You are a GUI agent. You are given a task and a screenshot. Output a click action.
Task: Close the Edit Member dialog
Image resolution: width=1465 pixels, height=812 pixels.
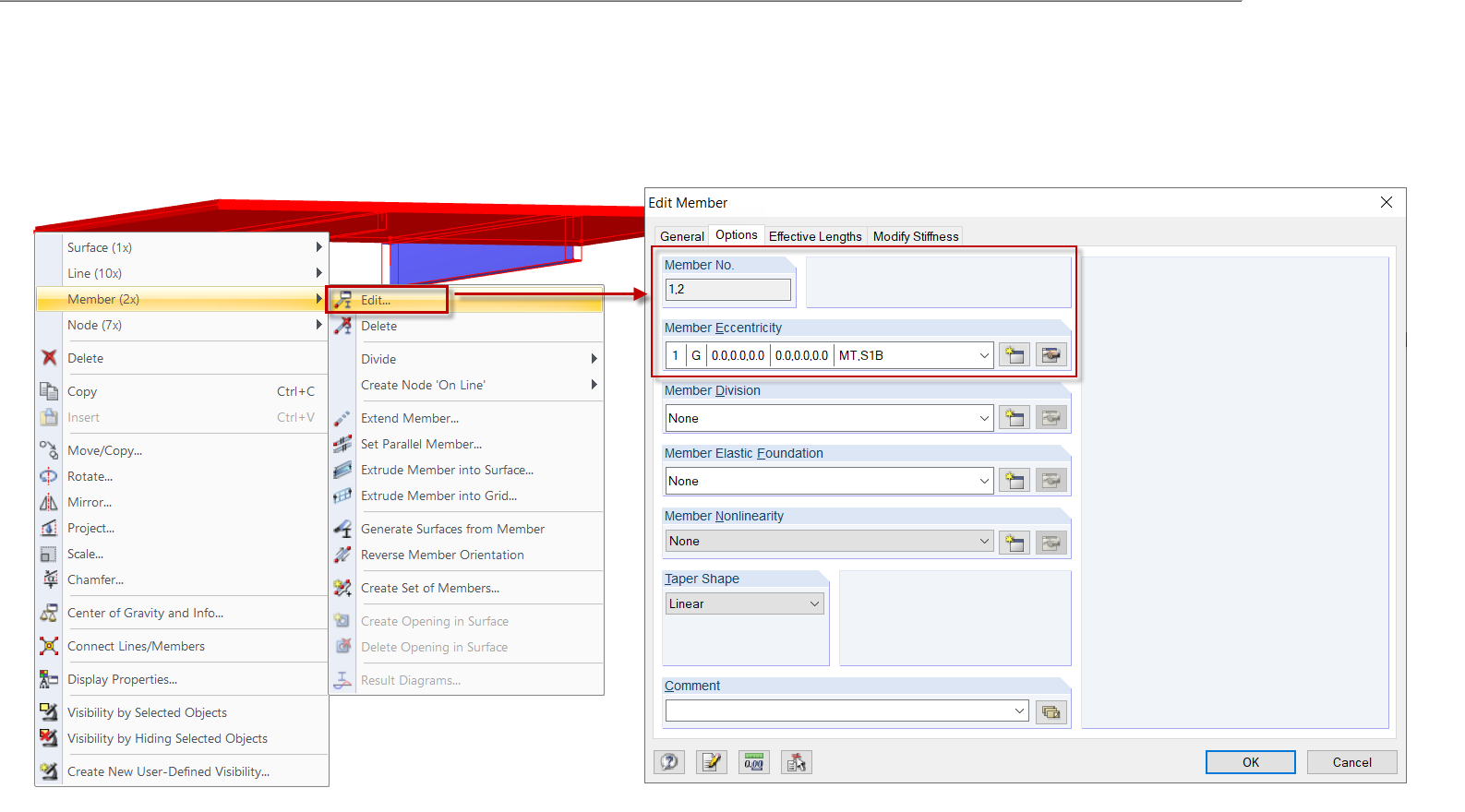1386,202
